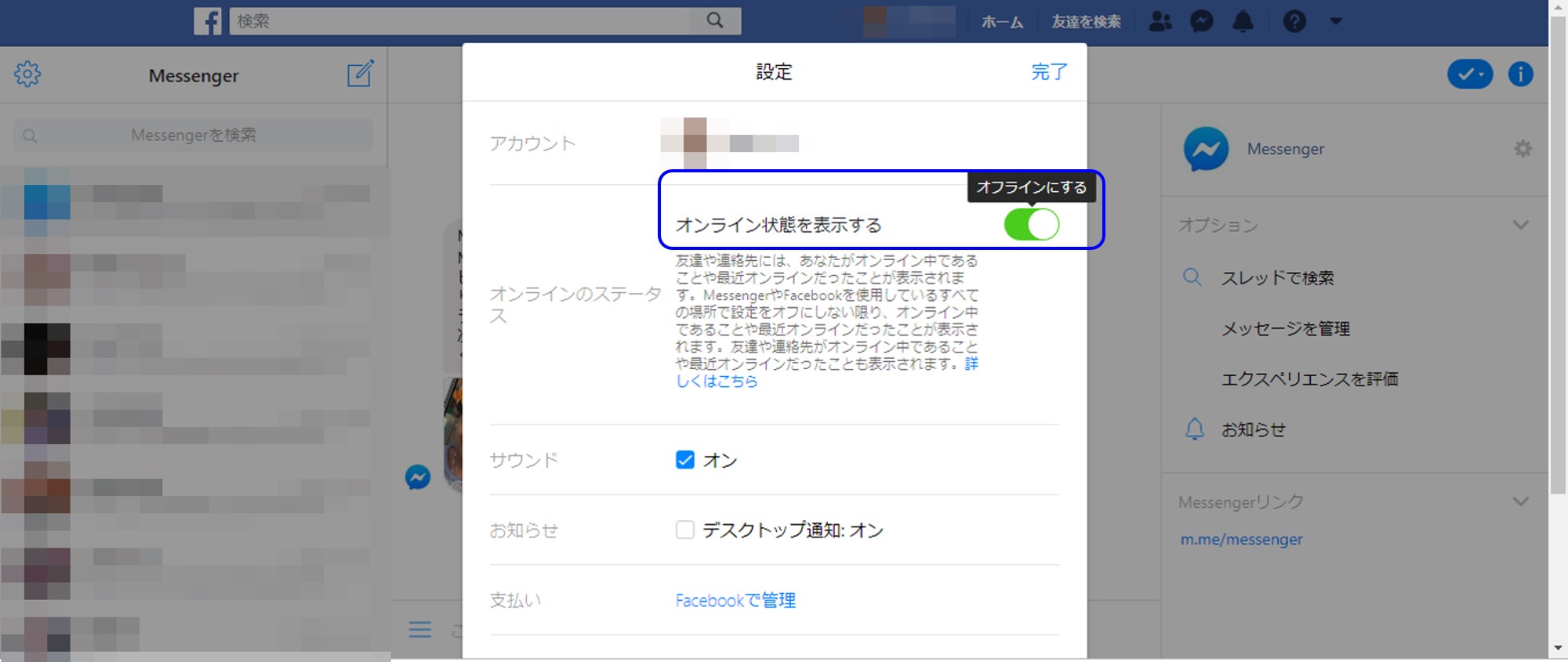Open the m.me/messenger link
The height and width of the screenshot is (662, 1568).
coord(1241,539)
